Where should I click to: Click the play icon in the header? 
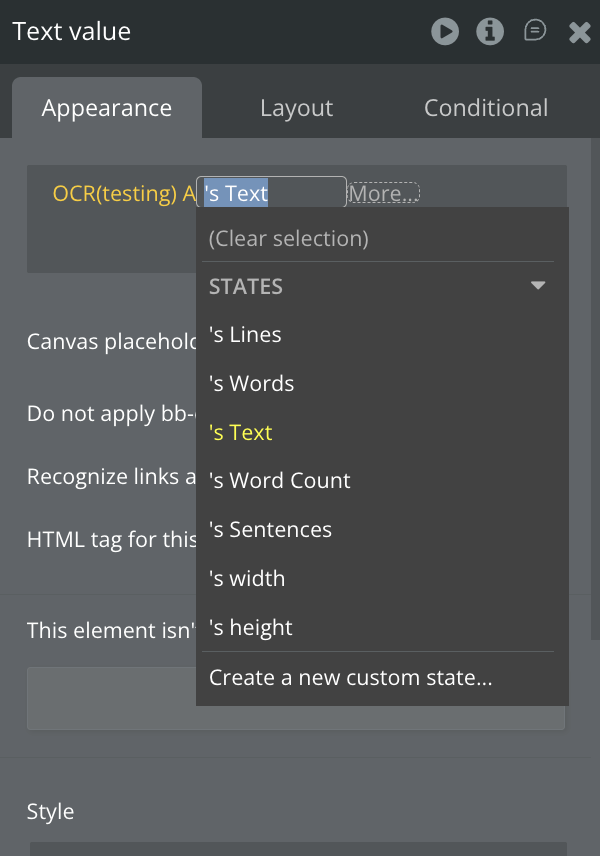(445, 32)
